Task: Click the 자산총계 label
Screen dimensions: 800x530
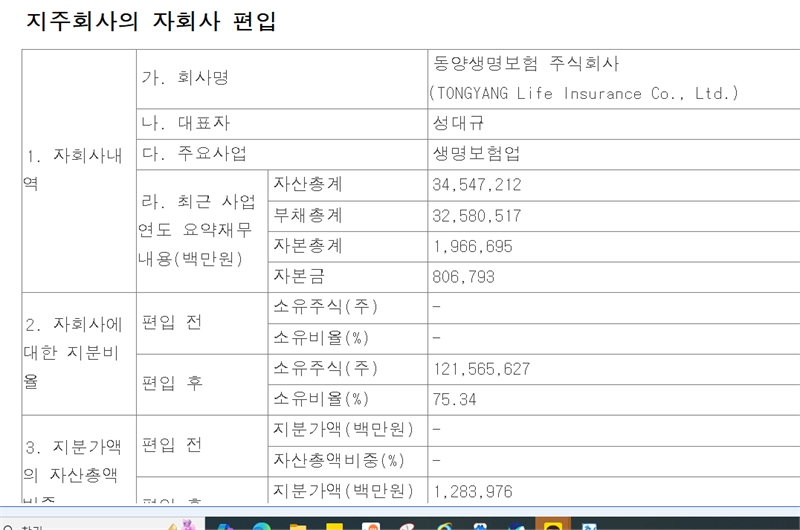Action: click(x=308, y=184)
